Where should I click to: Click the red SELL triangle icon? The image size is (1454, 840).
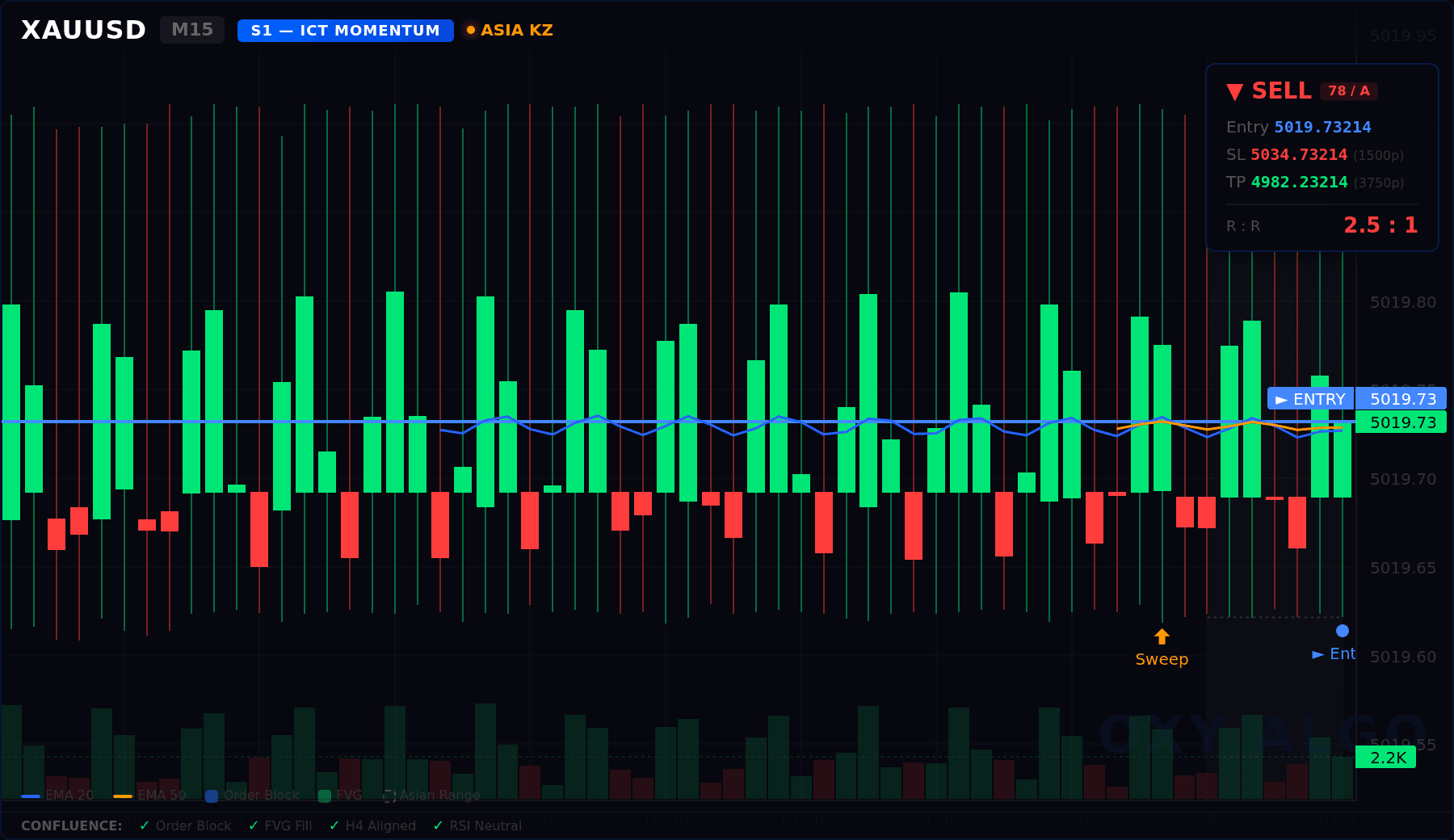(x=1236, y=91)
